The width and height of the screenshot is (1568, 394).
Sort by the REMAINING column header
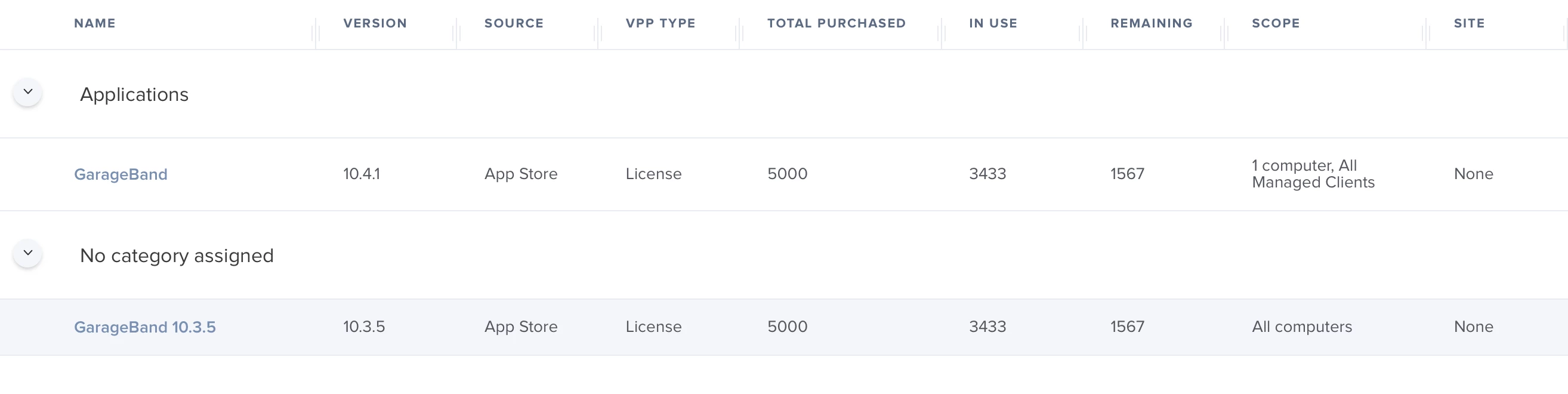click(1151, 23)
